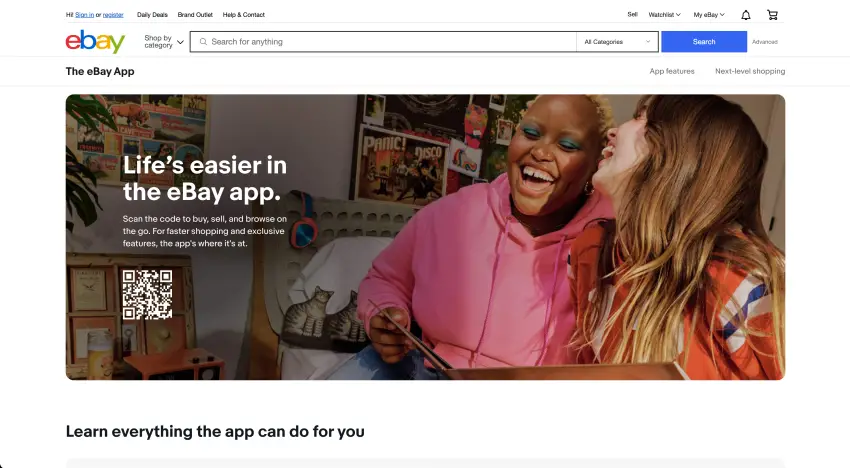Jump to Next-level shopping section

coord(750,71)
